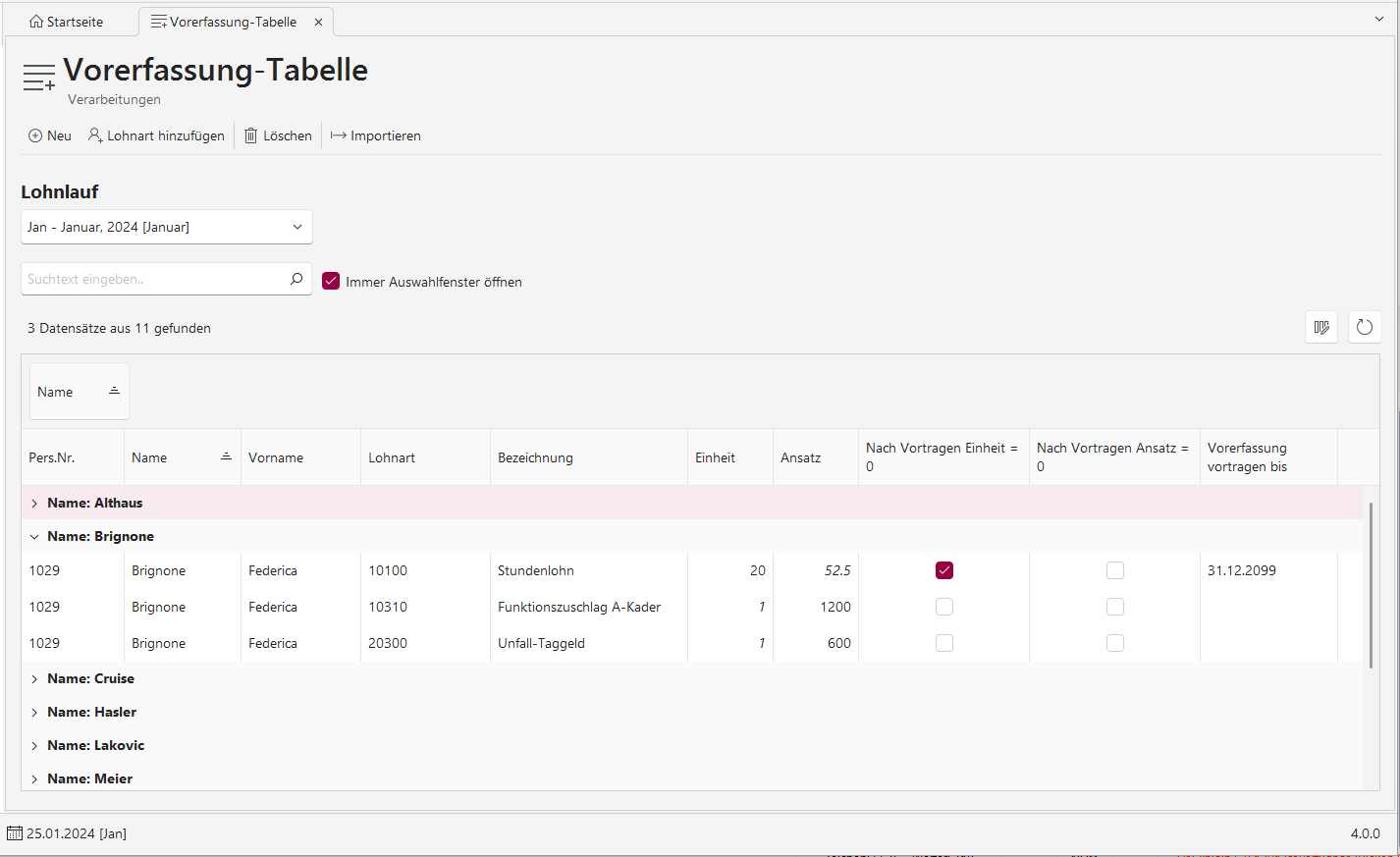This screenshot has width=1400, height=857.
Task: Click the Neu plus icon
Action: point(35,135)
